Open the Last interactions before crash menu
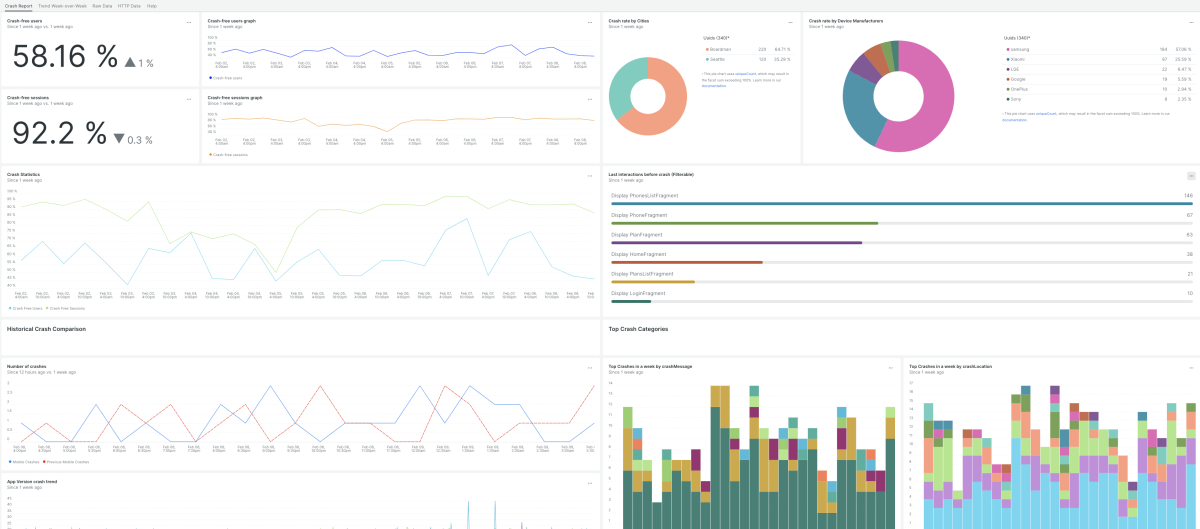The height and width of the screenshot is (529, 1200). pos(1188,176)
